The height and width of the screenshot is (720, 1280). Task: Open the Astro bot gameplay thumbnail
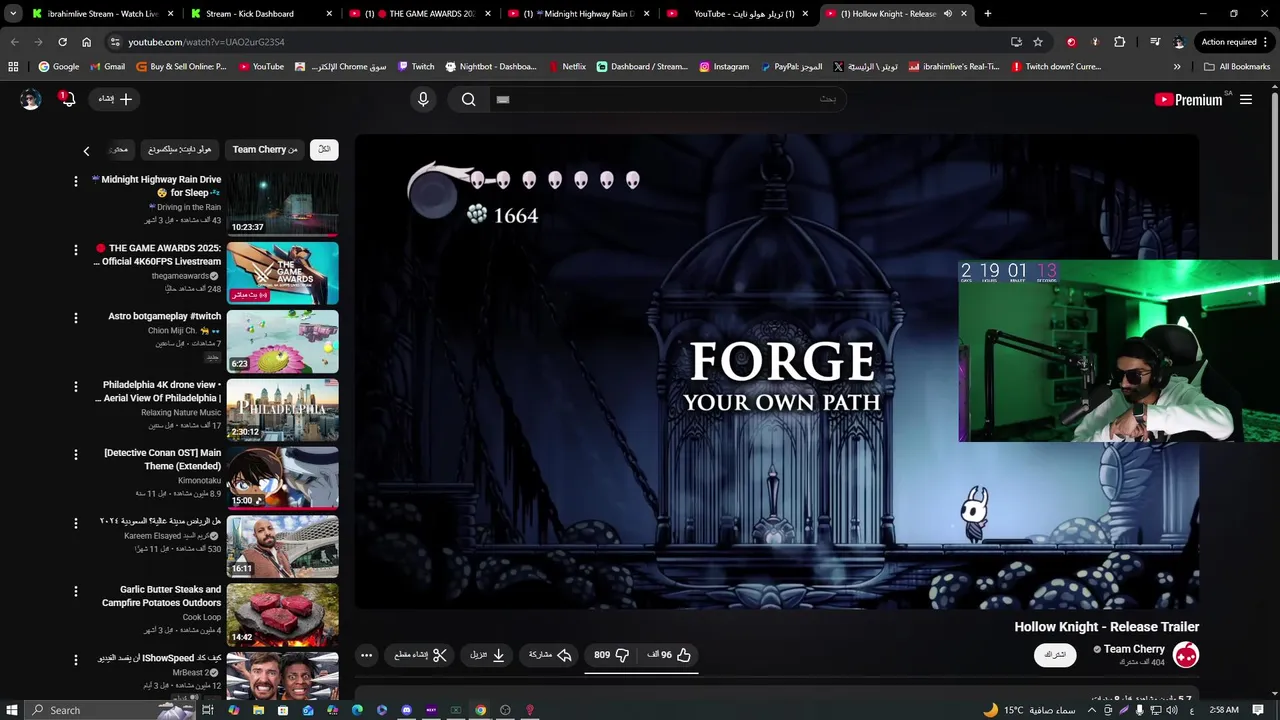pyautogui.click(x=282, y=341)
